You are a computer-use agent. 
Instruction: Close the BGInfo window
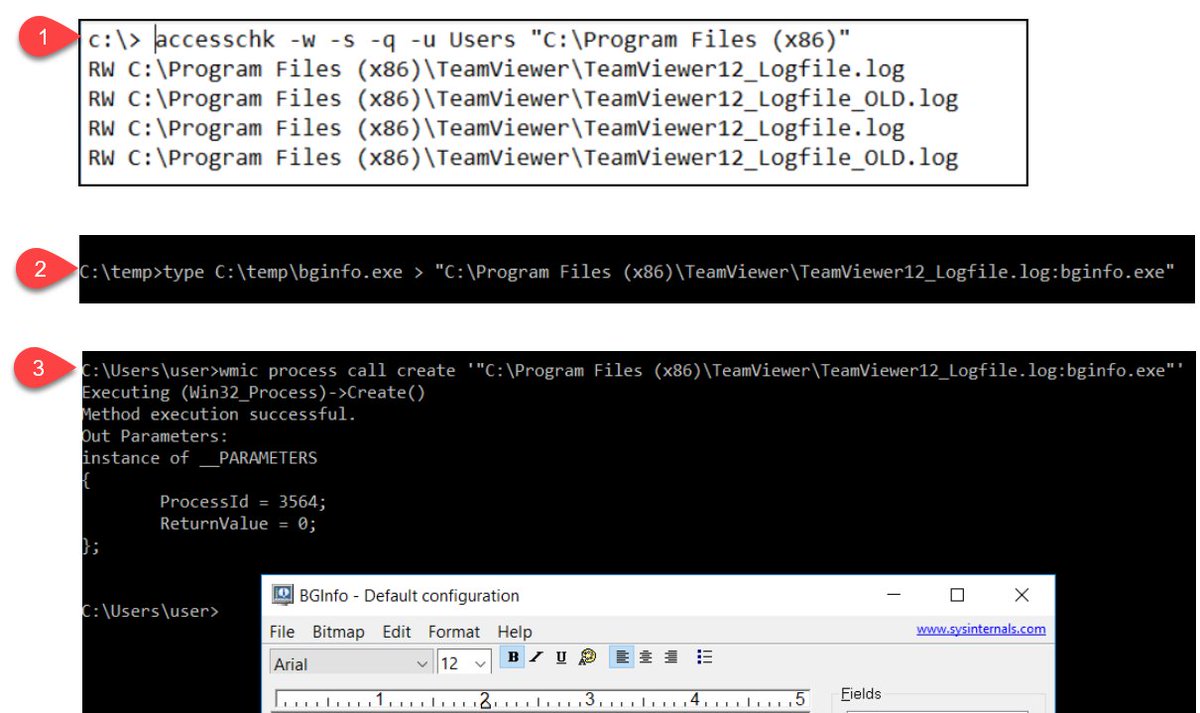[1021, 595]
